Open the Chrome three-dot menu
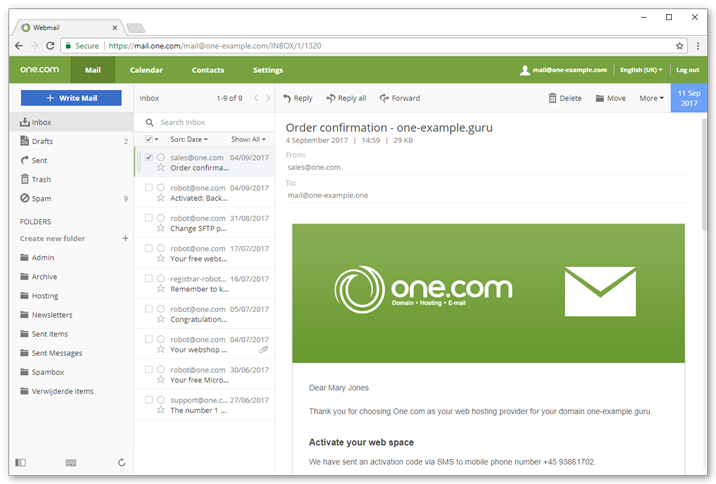Image resolution: width=716 pixels, height=484 pixels. [698, 46]
